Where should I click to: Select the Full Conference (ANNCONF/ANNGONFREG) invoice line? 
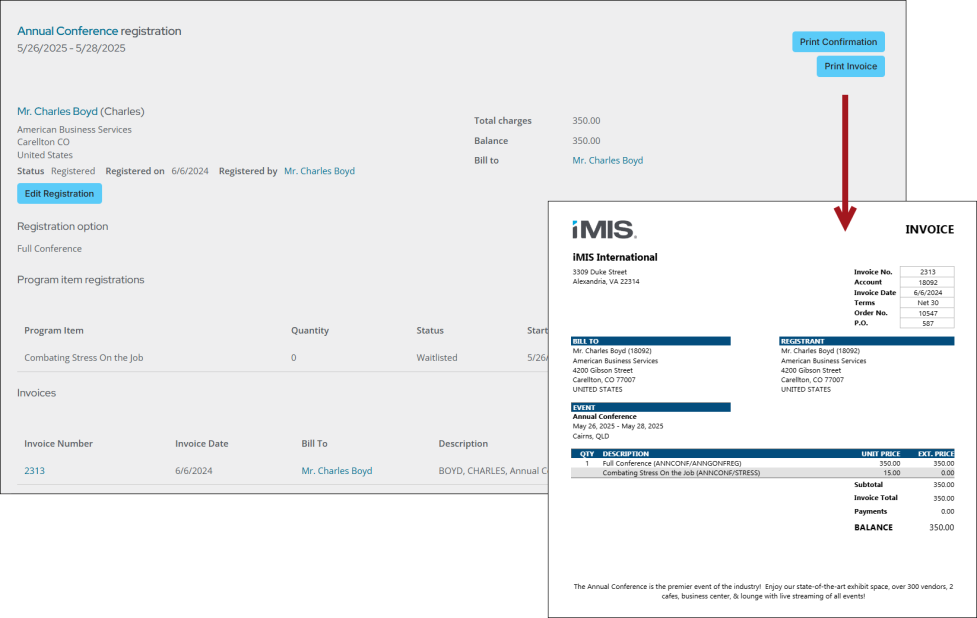point(762,464)
